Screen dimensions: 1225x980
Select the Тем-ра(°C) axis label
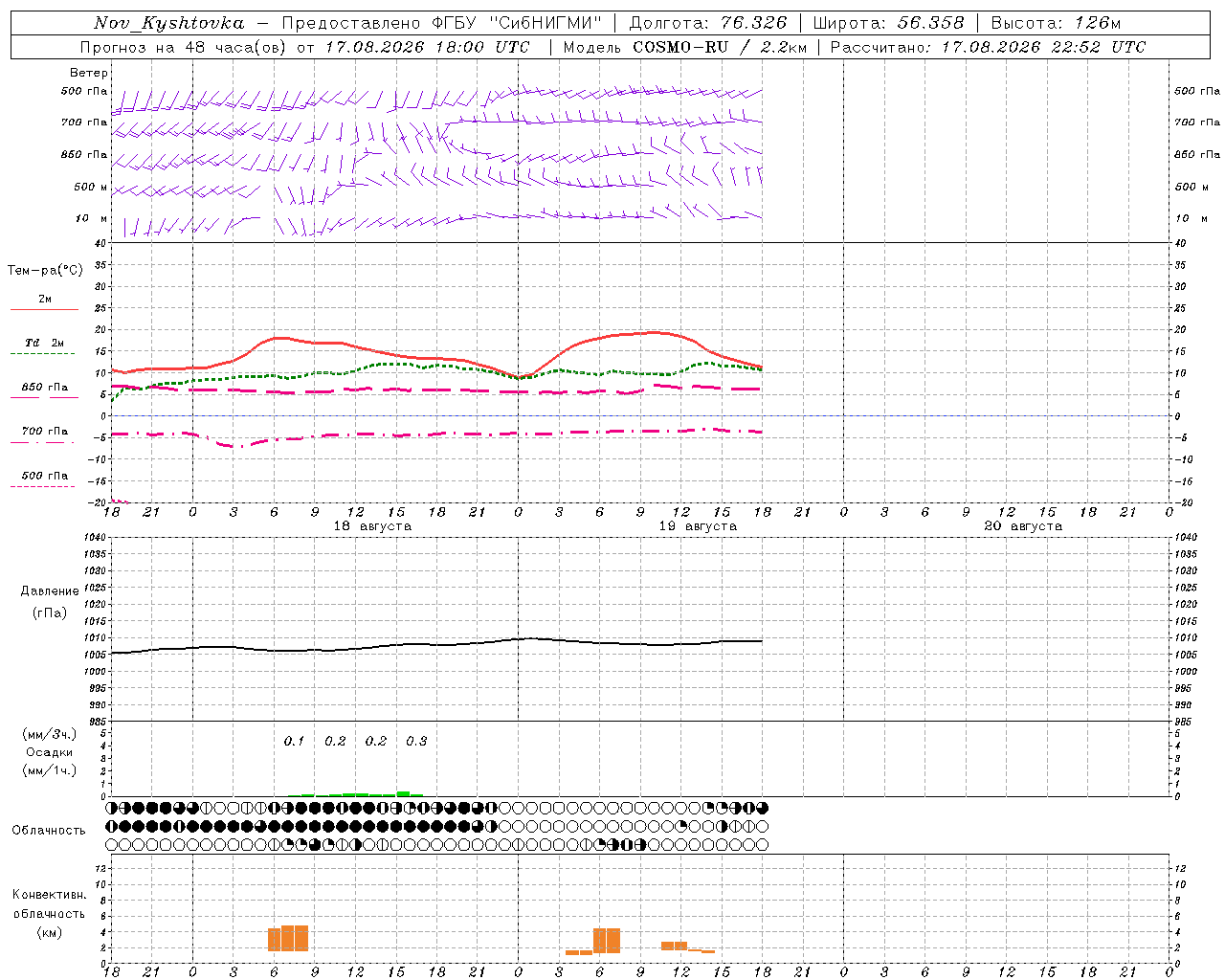click(45, 271)
